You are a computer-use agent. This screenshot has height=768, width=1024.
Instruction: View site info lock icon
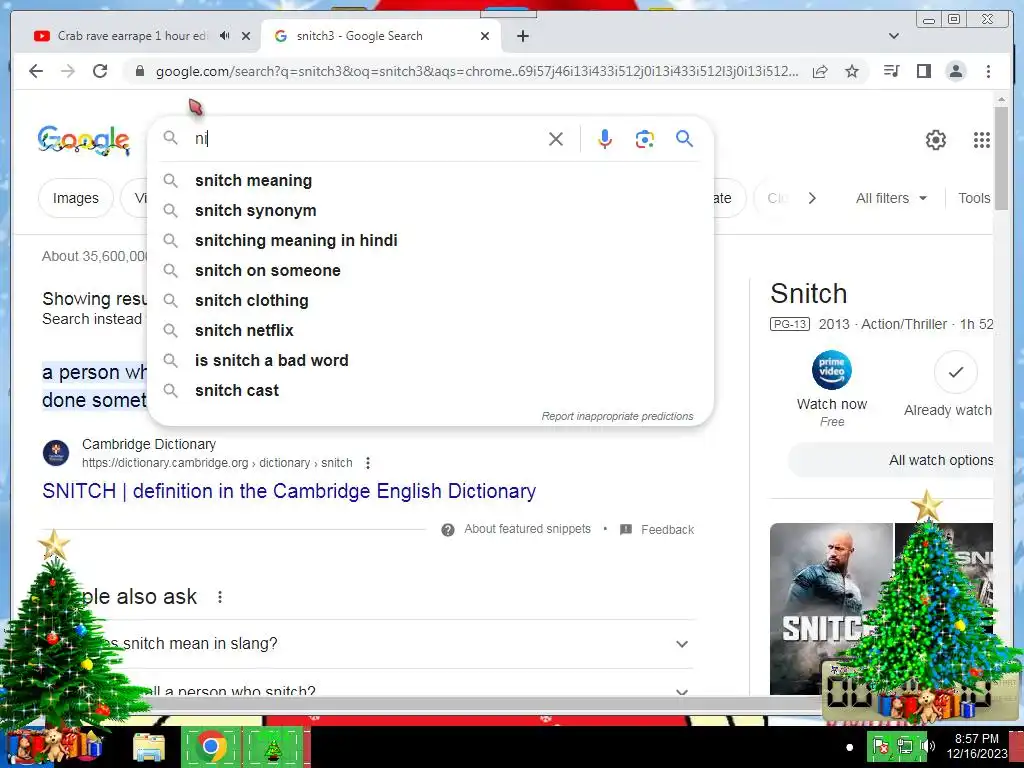[140, 71]
